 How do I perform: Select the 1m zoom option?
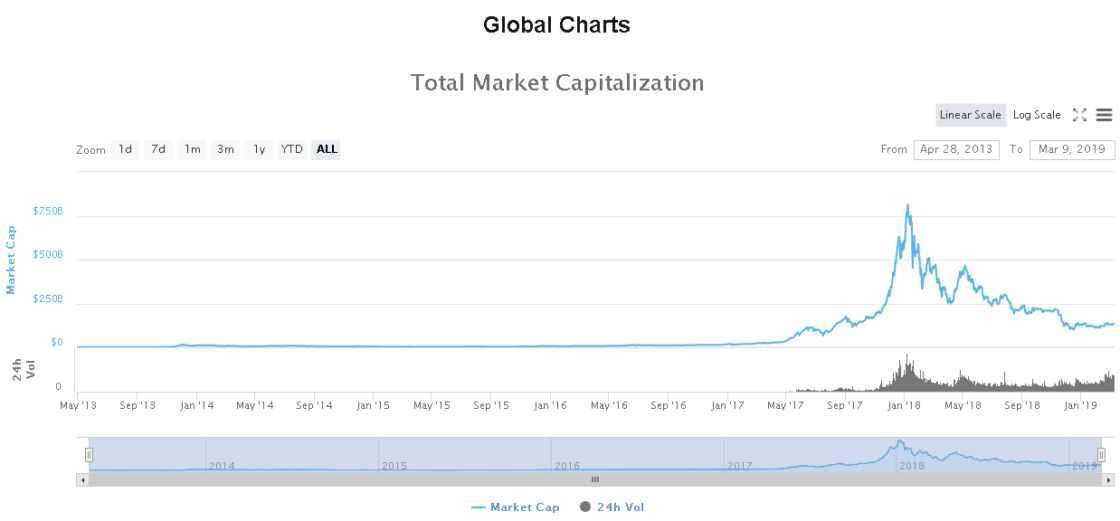pos(191,149)
